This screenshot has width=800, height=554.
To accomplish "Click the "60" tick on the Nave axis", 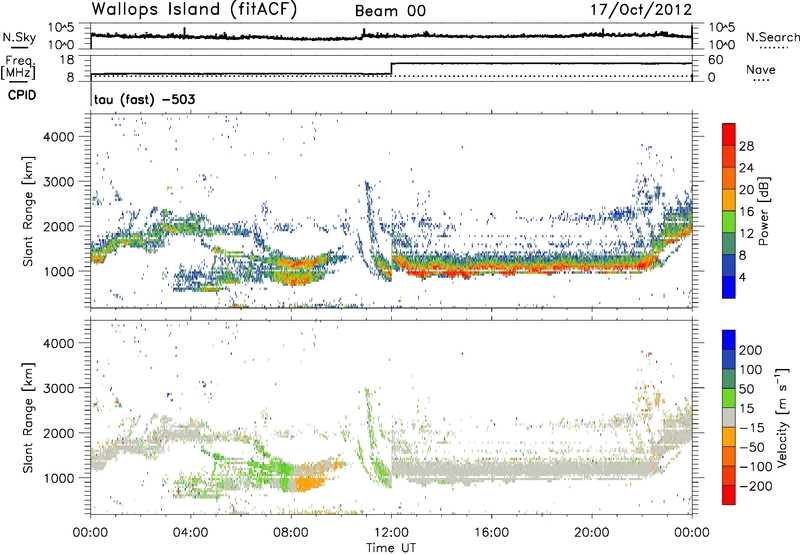I will pos(716,60).
